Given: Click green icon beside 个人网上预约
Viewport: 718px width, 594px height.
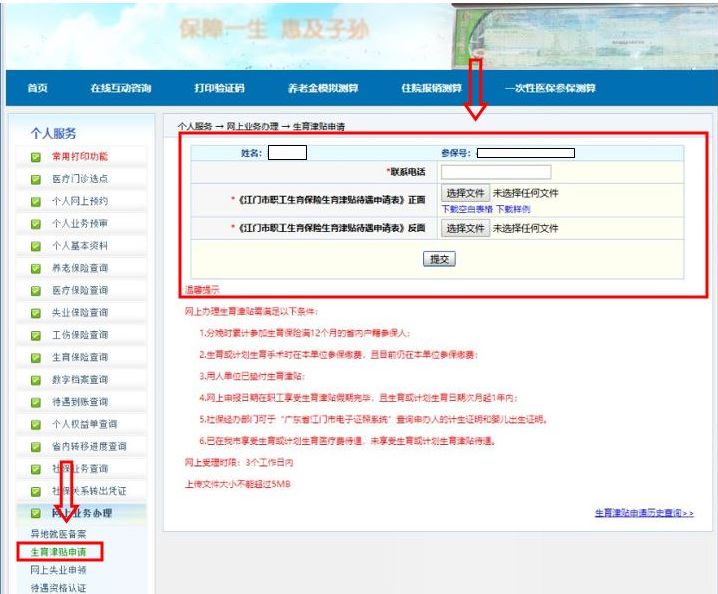Looking at the screenshot, I should pyautogui.click(x=36, y=202).
